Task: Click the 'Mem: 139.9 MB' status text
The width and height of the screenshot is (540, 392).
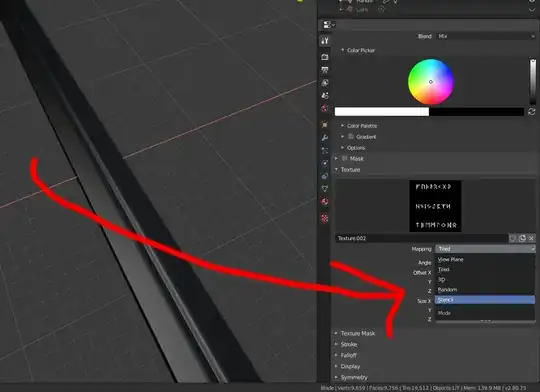Action: click(482, 388)
